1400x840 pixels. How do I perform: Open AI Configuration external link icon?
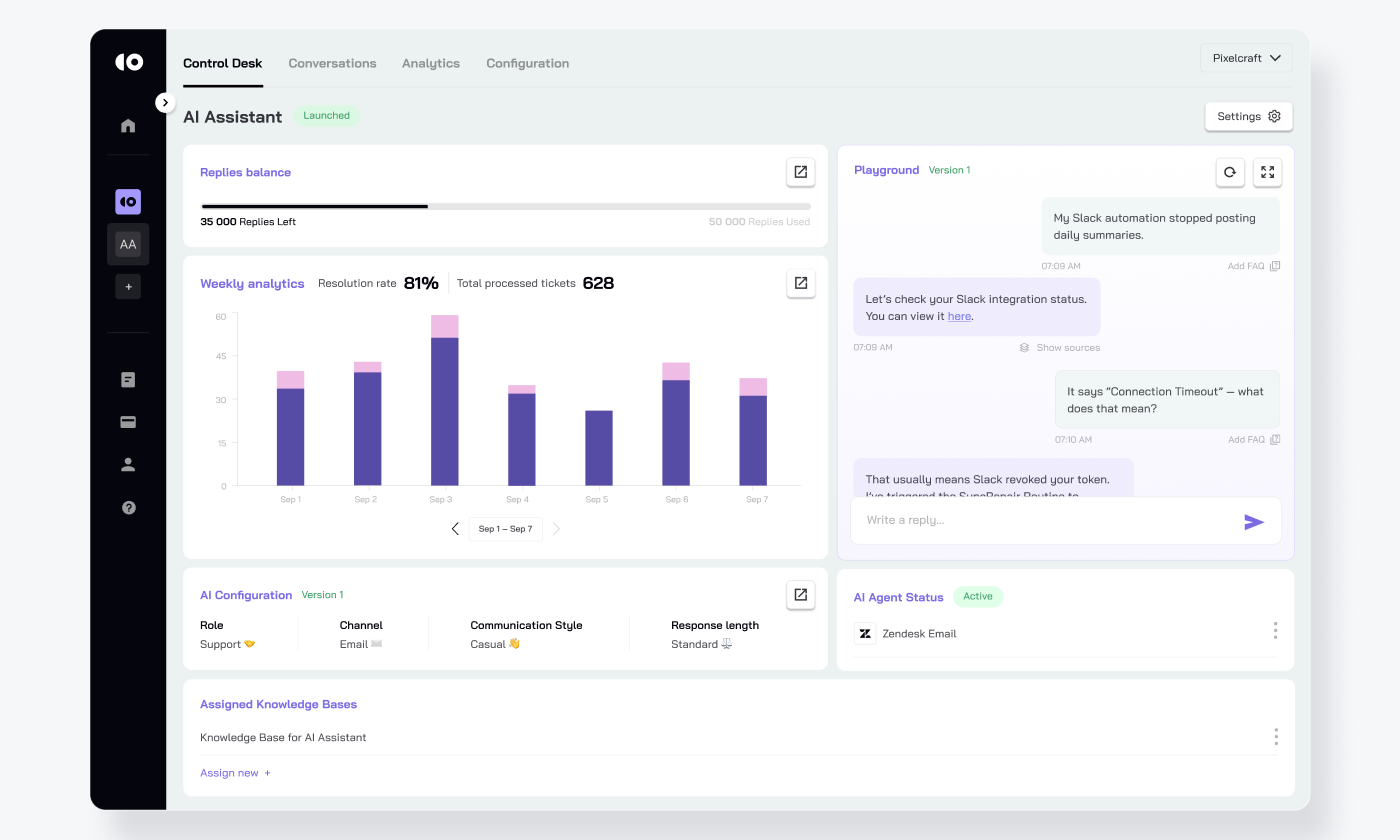click(800, 595)
